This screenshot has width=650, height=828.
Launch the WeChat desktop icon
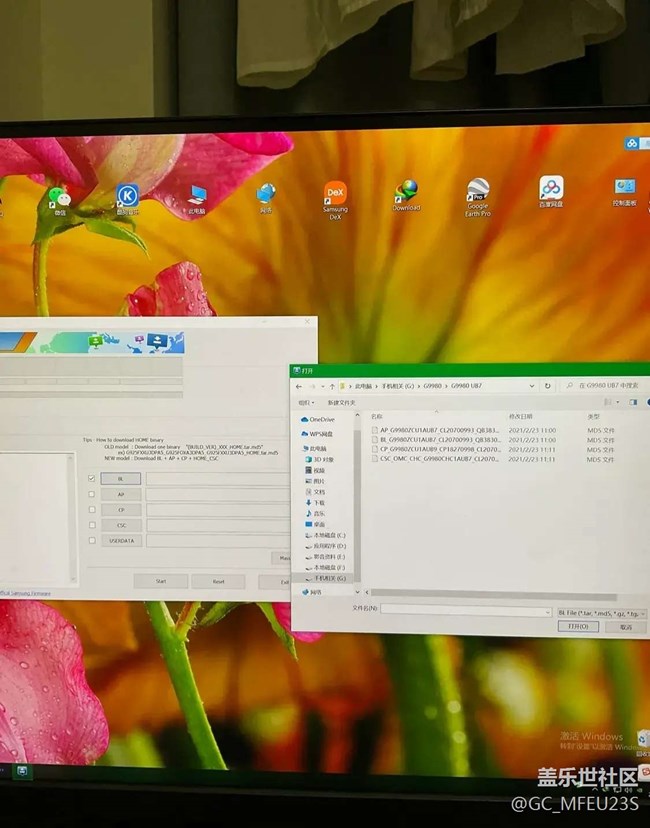pyautogui.click(x=61, y=198)
